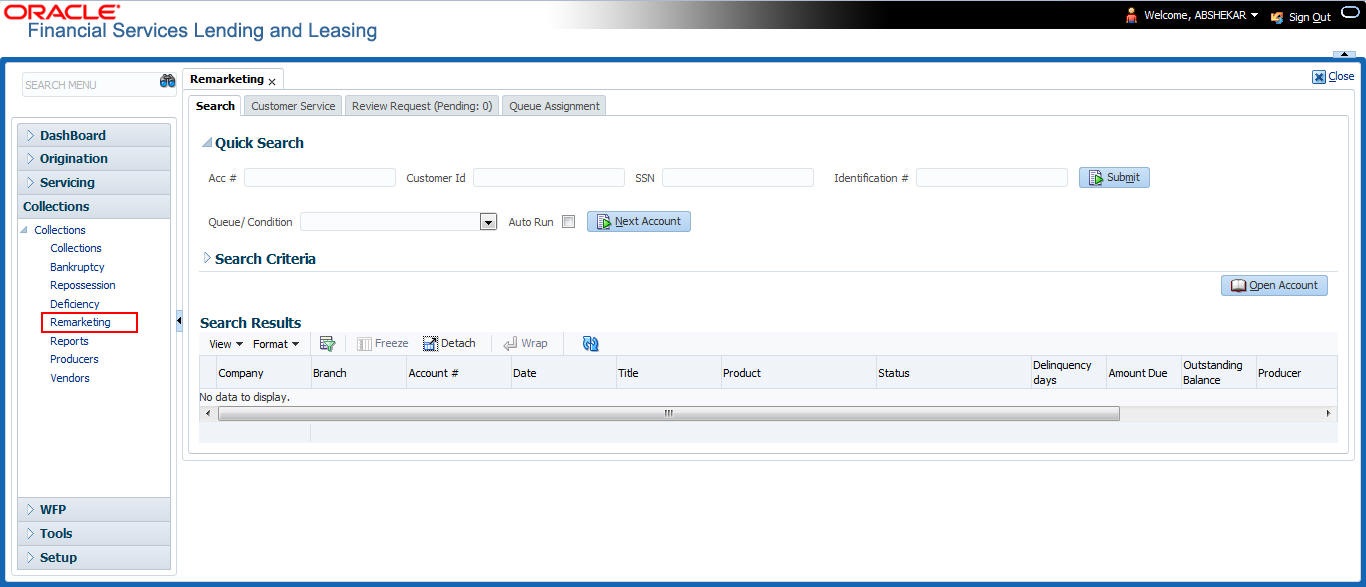
Task: Switch to the Customer Service tab
Action: (293, 106)
